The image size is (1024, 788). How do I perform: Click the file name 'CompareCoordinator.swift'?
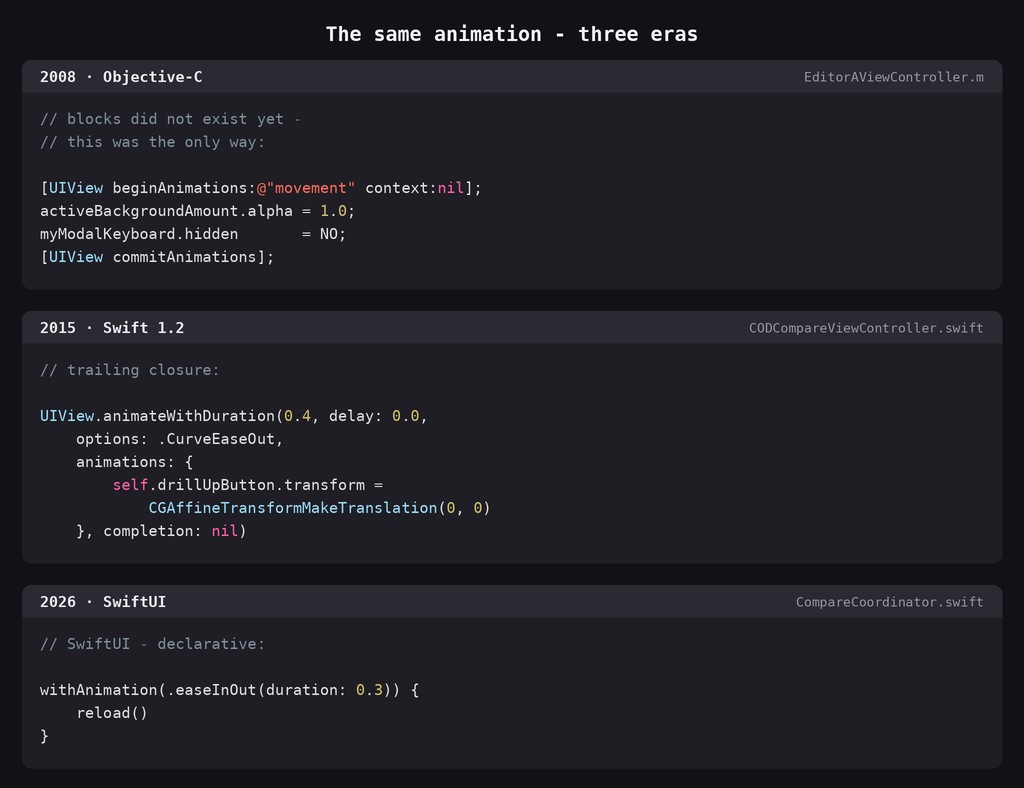(x=889, y=602)
